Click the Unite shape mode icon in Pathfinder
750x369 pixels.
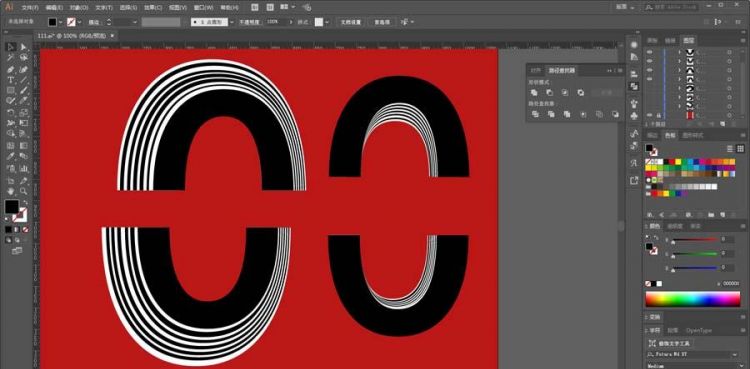click(534, 92)
